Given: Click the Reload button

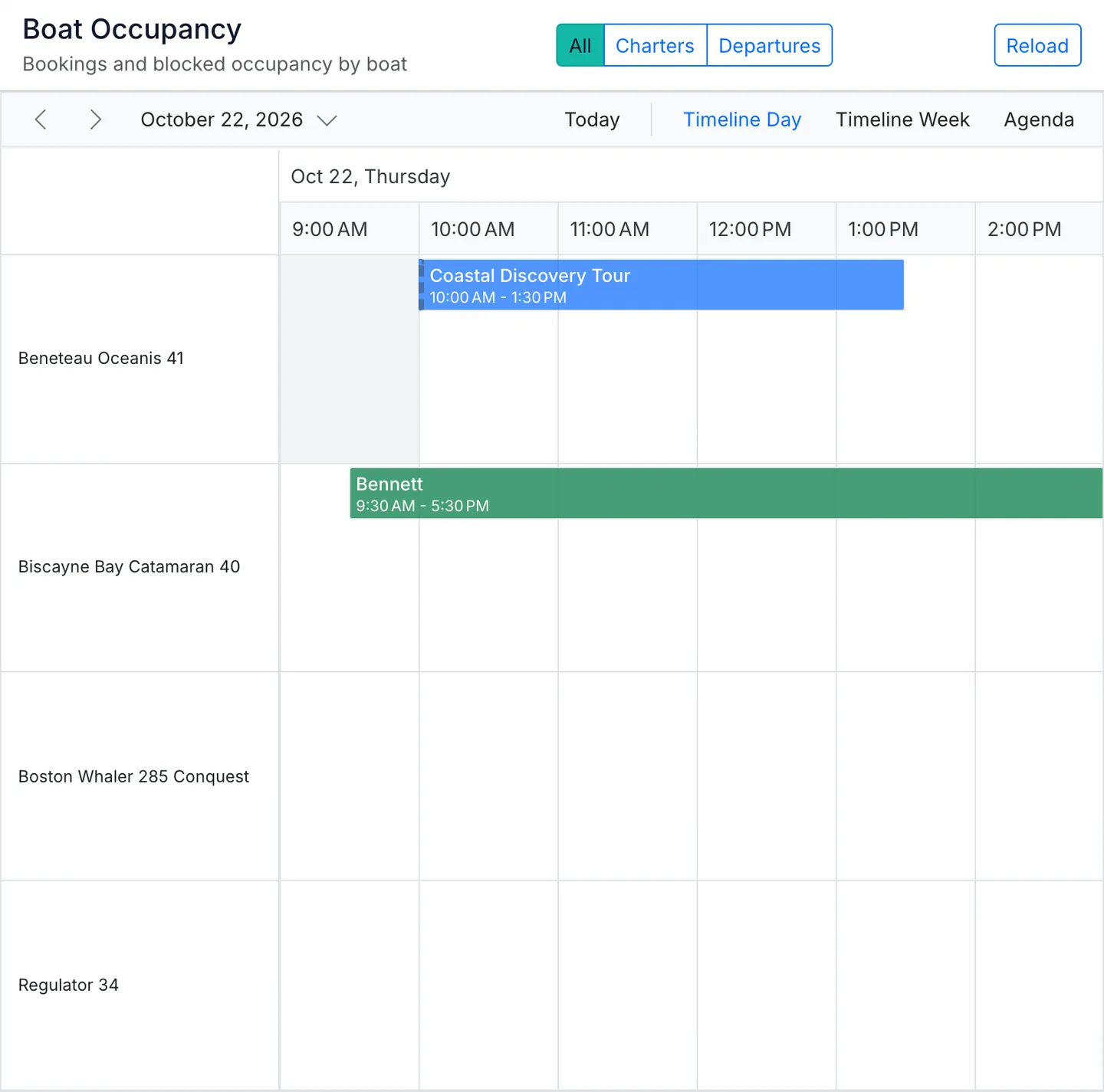Looking at the screenshot, I should click(x=1037, y=45).
